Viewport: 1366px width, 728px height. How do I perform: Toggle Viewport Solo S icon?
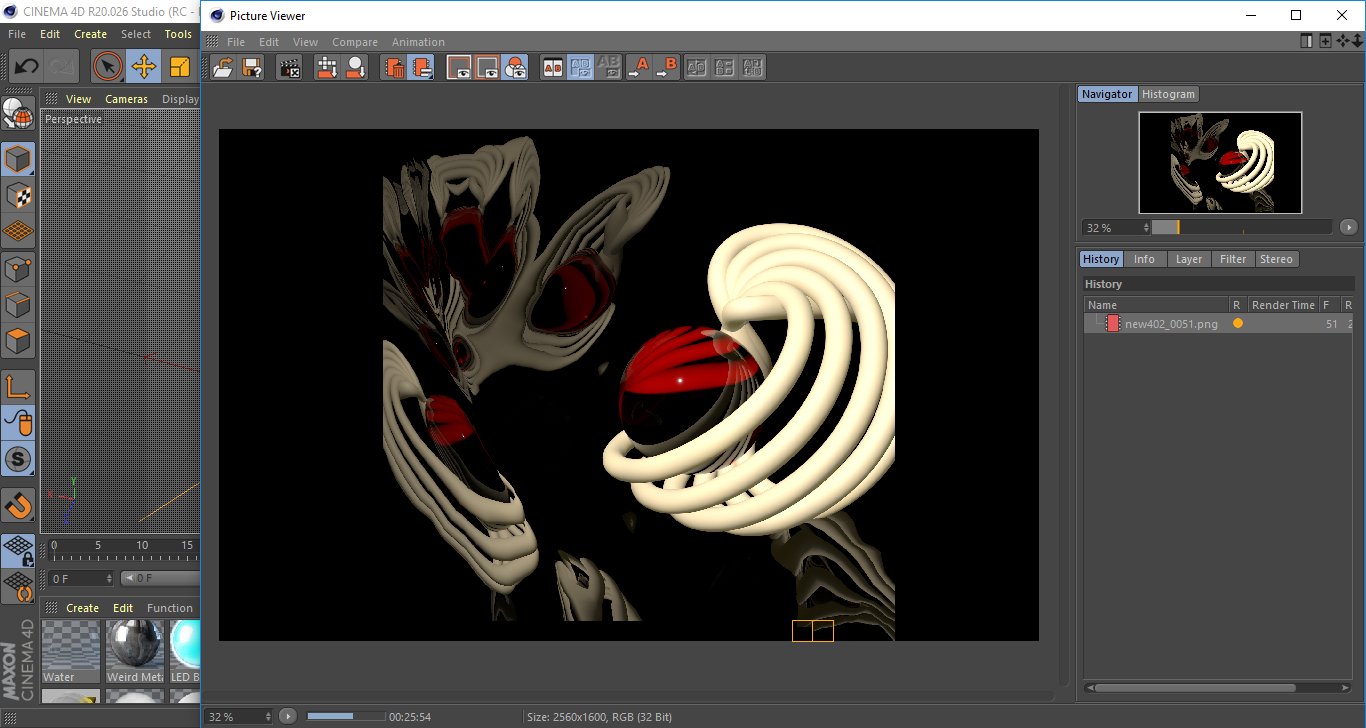(18, 460)
